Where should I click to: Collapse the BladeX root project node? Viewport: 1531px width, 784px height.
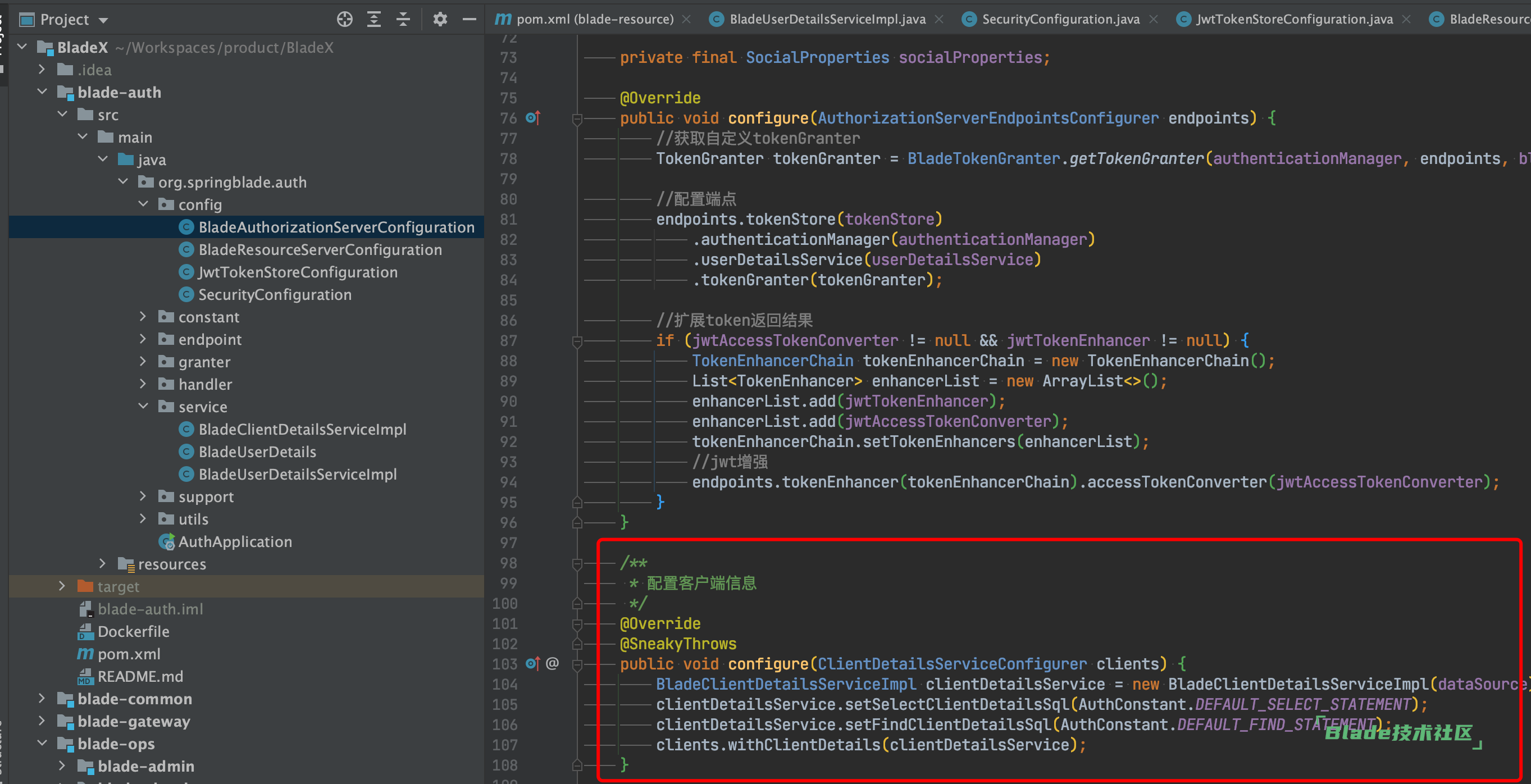[22, 47]
